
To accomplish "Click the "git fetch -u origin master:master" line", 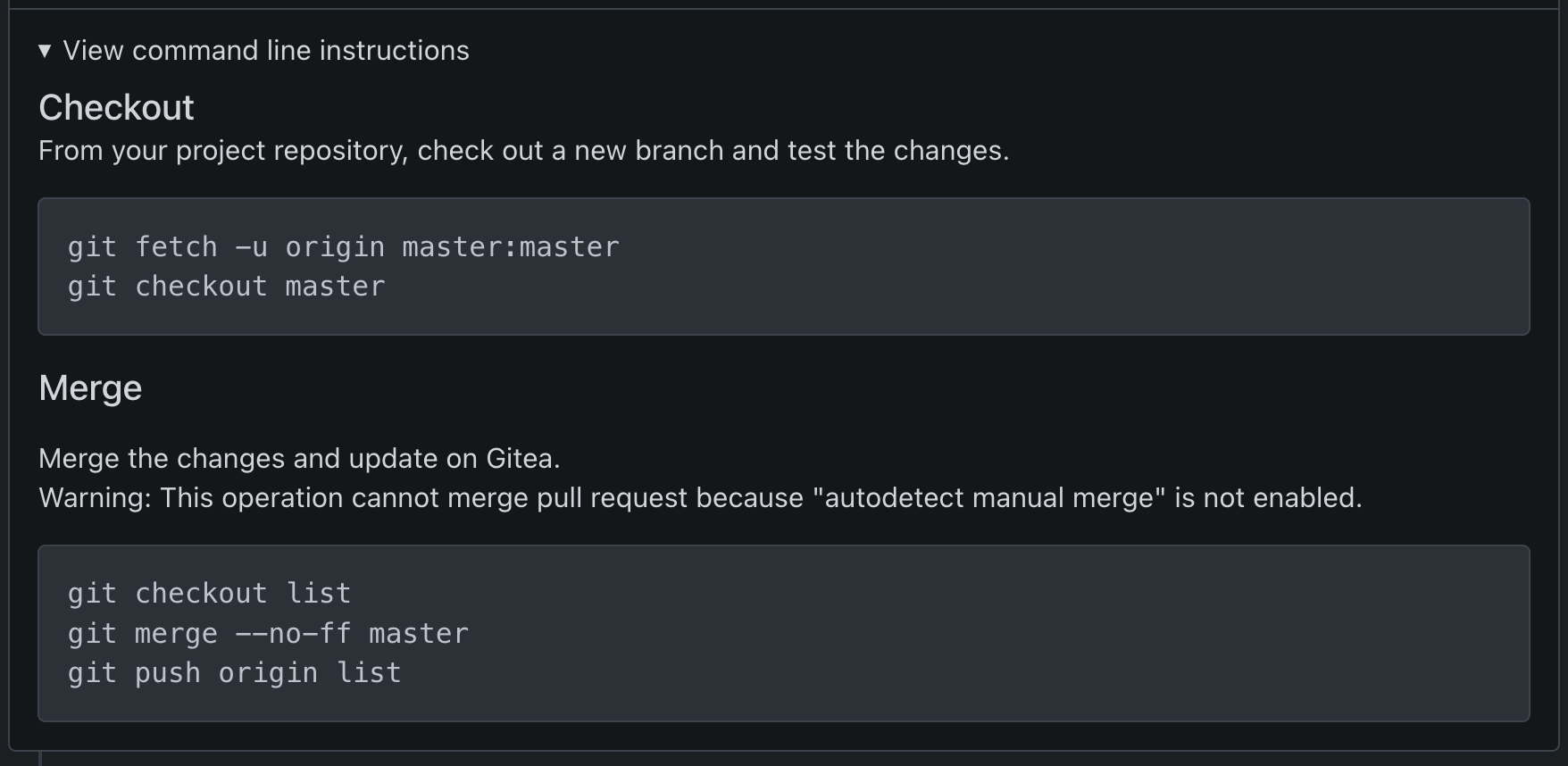I will tap(343, 247).
